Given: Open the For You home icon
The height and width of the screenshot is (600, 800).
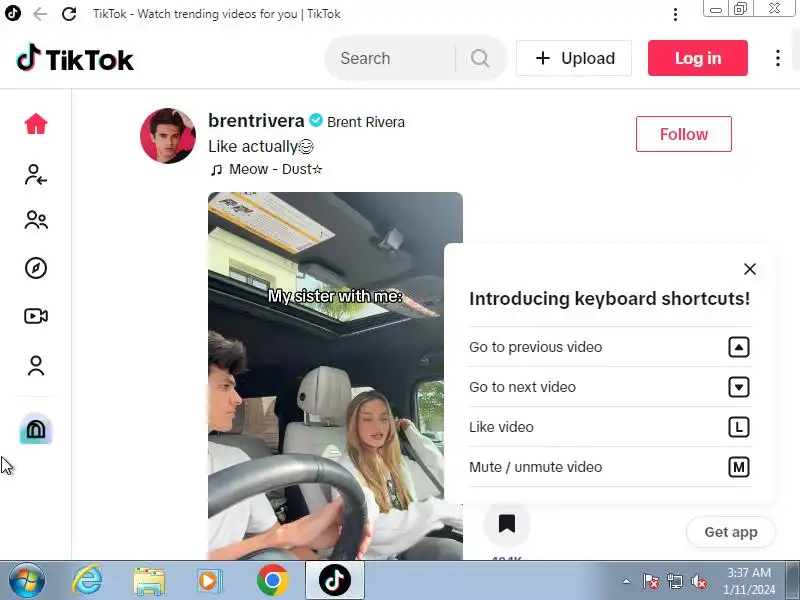Looking at the screenshot, I should click(36, 124).
